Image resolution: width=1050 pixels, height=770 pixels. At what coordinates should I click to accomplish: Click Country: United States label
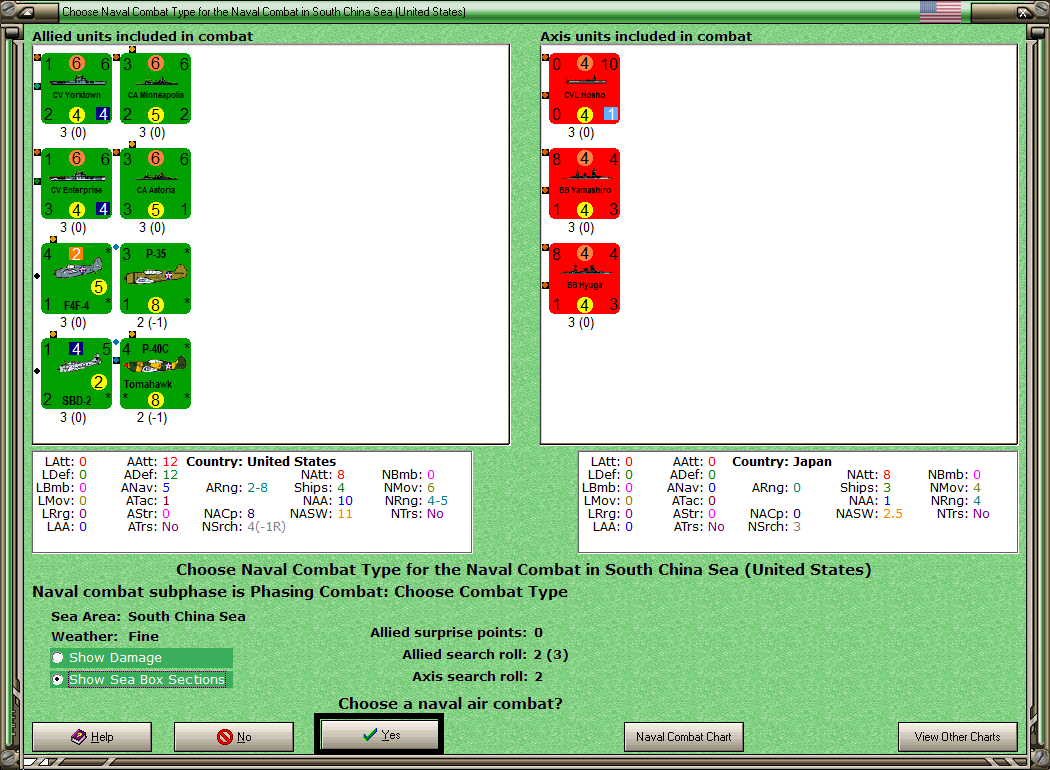261,461
